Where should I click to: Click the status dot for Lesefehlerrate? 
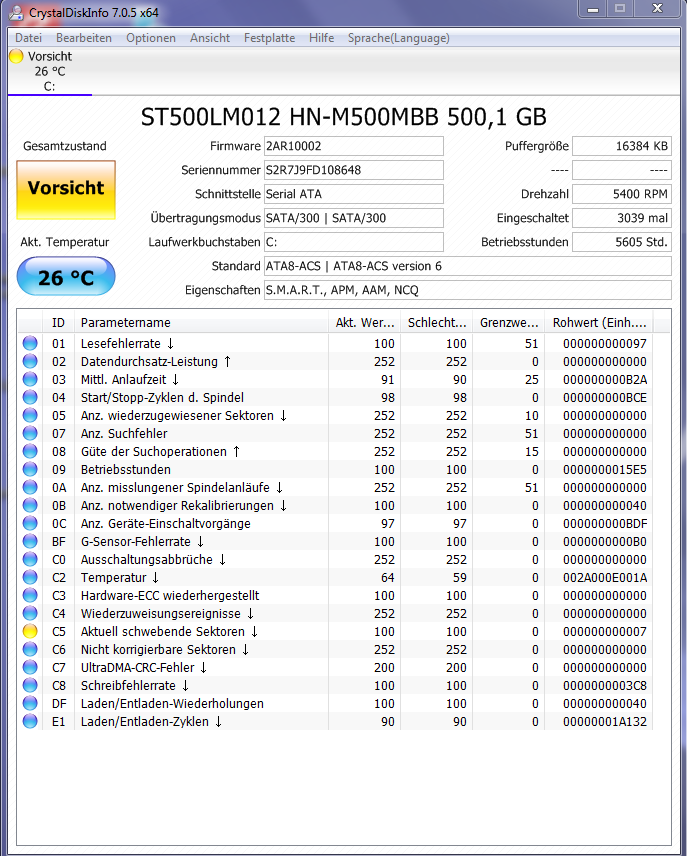tap(30, 343)
